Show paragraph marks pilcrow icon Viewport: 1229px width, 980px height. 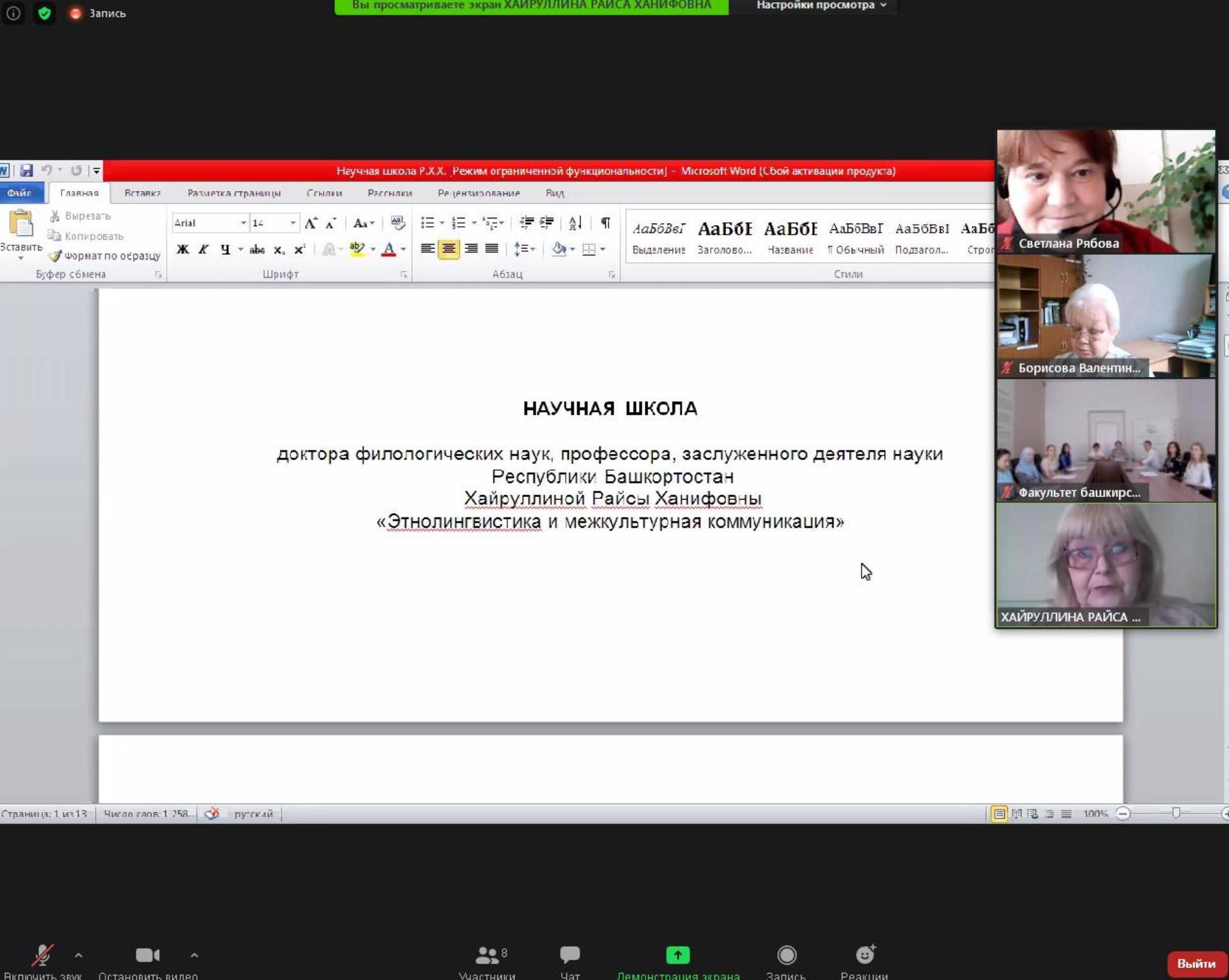605,223
